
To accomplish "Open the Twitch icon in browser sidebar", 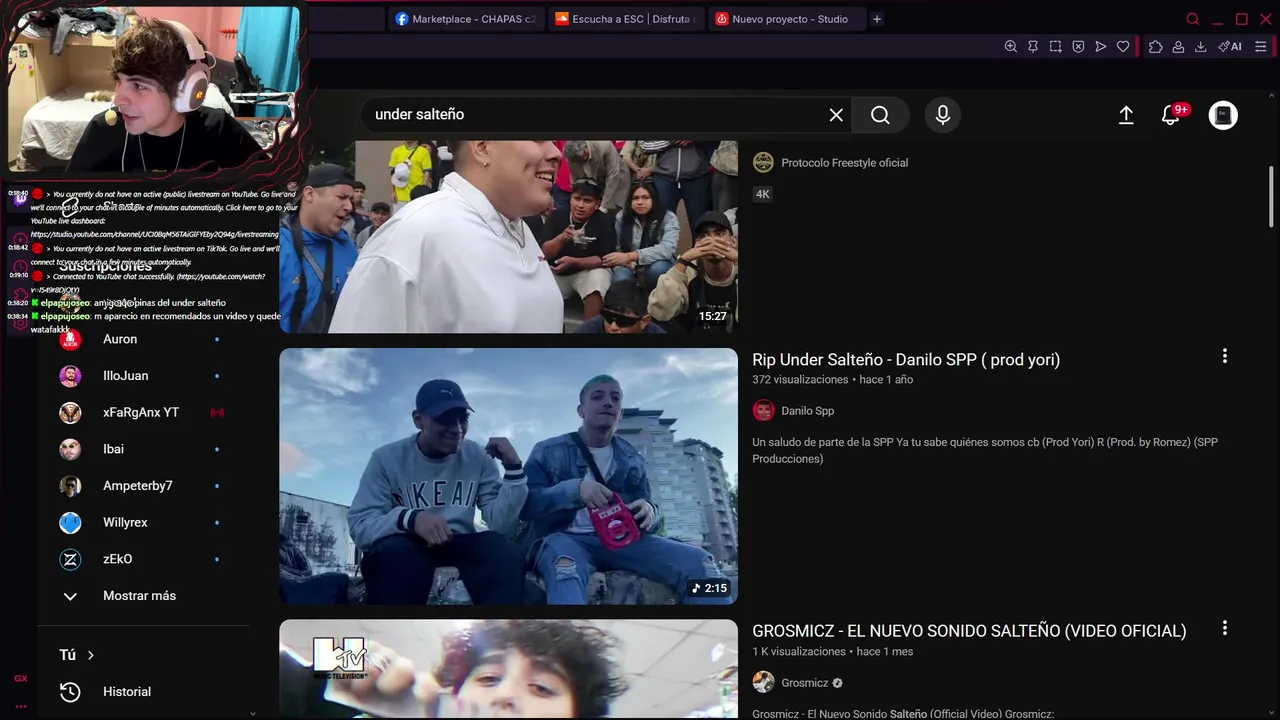I will click(20, 200).
